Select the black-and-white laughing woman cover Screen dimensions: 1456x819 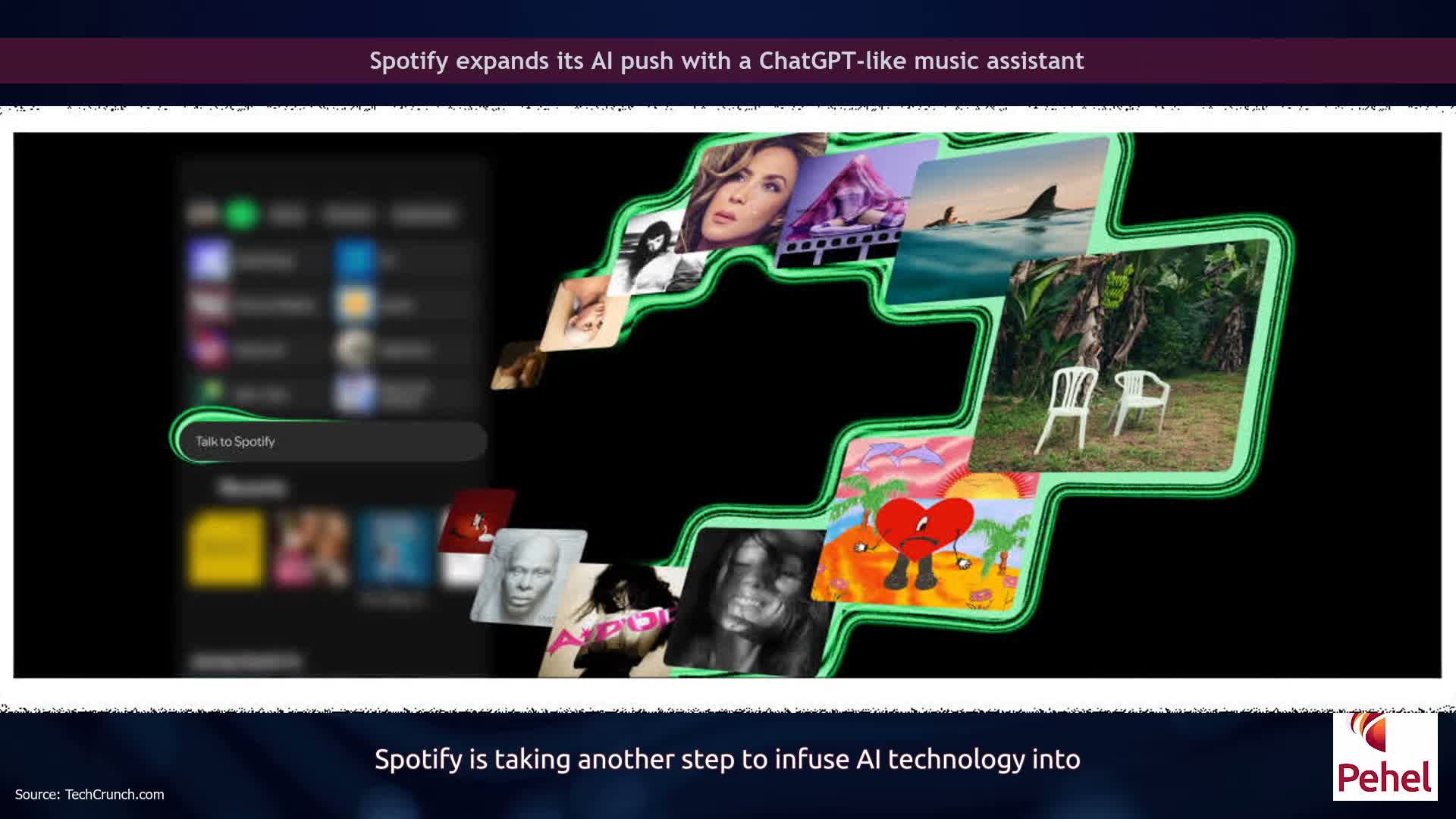tap(747, 601)
